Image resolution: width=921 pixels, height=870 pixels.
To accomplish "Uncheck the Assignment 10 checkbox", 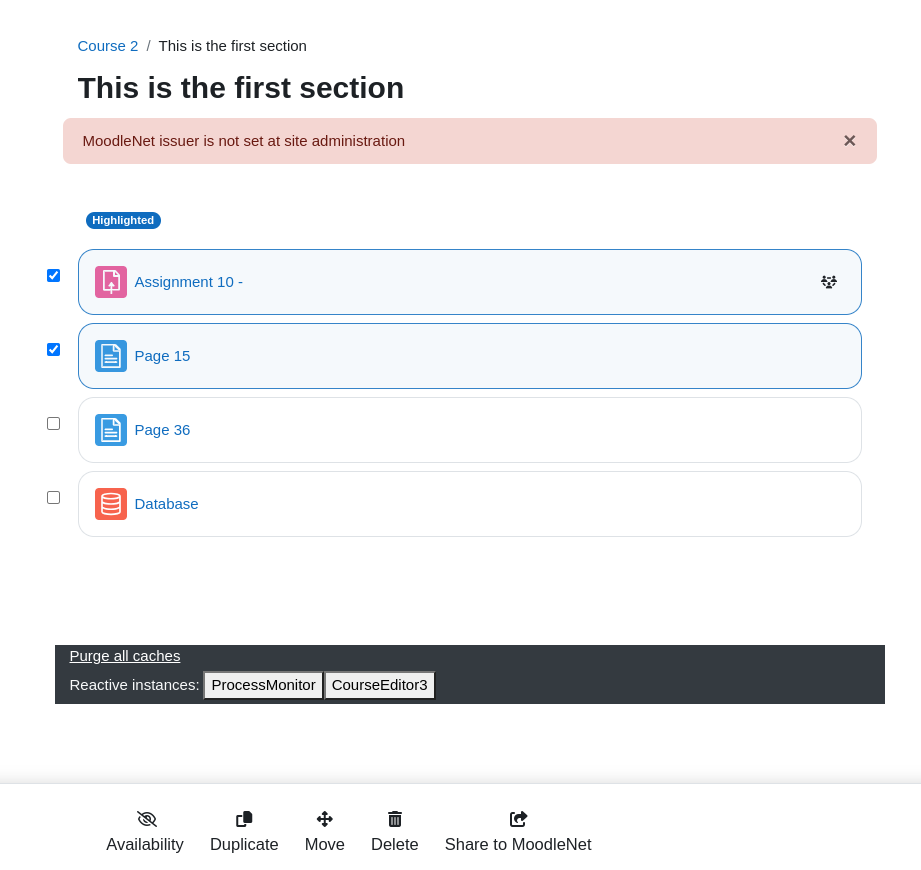I will [x=53, y=276].
